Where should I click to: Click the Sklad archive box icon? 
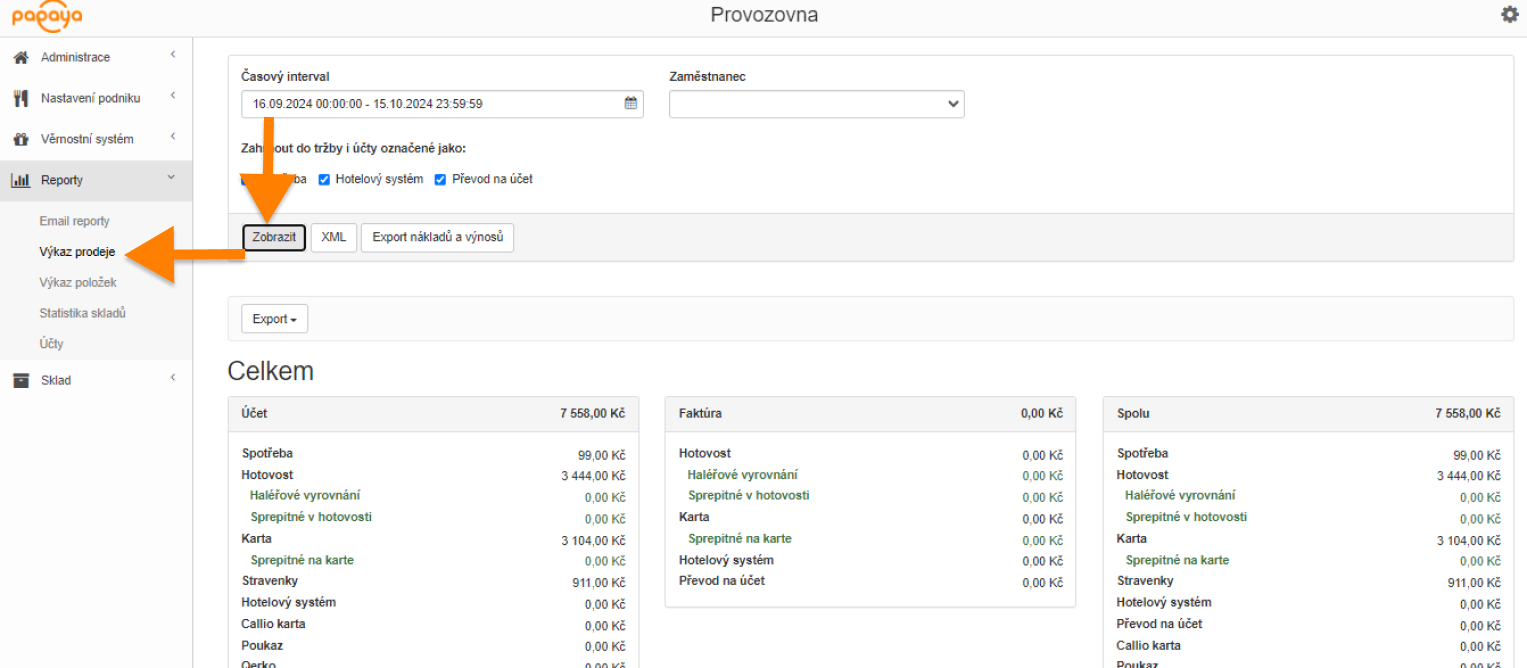(20, 380)
